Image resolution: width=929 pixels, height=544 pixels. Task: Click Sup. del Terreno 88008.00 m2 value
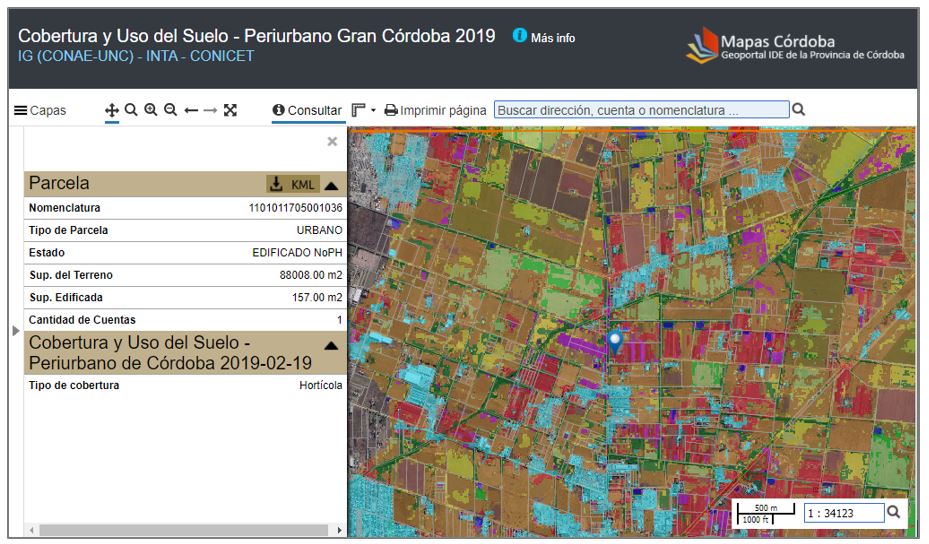coord(311,275)
